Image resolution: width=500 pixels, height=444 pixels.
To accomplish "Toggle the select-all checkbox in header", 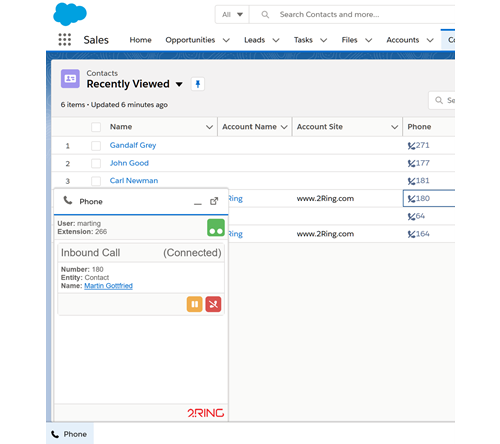I will click(x=96, y=127).
